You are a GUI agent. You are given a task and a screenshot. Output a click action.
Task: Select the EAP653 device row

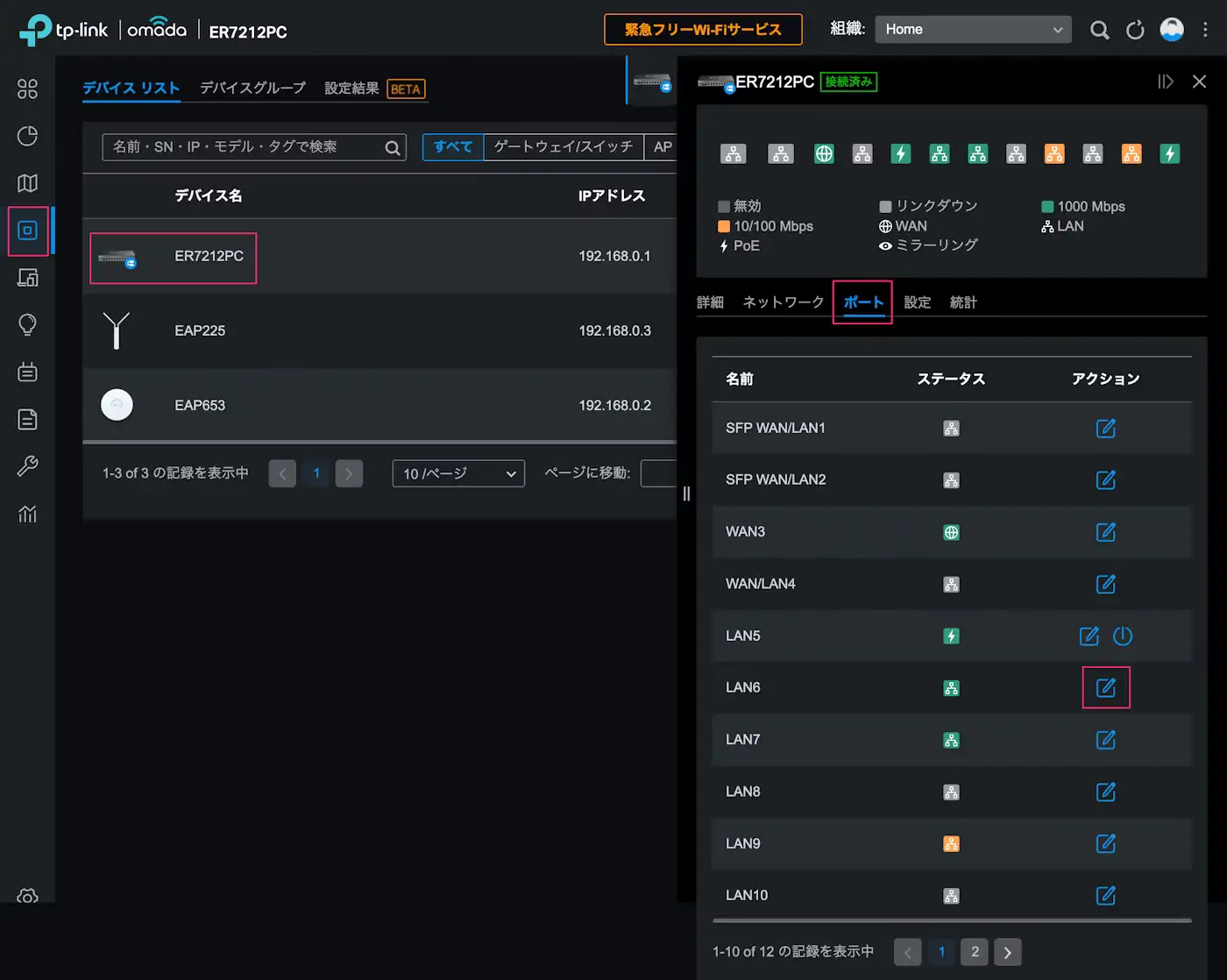coord(379,405)
